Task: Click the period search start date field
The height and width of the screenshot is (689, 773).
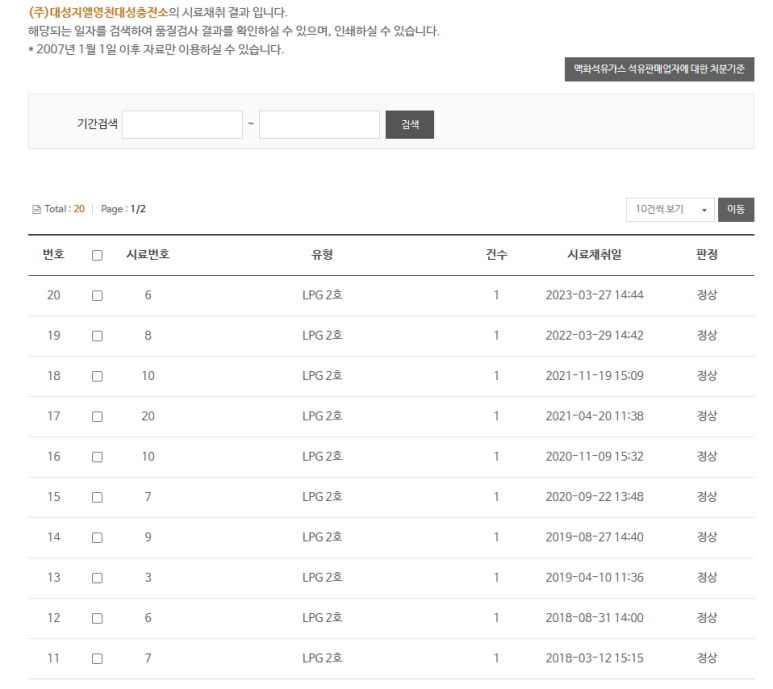Action: click(x=182, y=125)
